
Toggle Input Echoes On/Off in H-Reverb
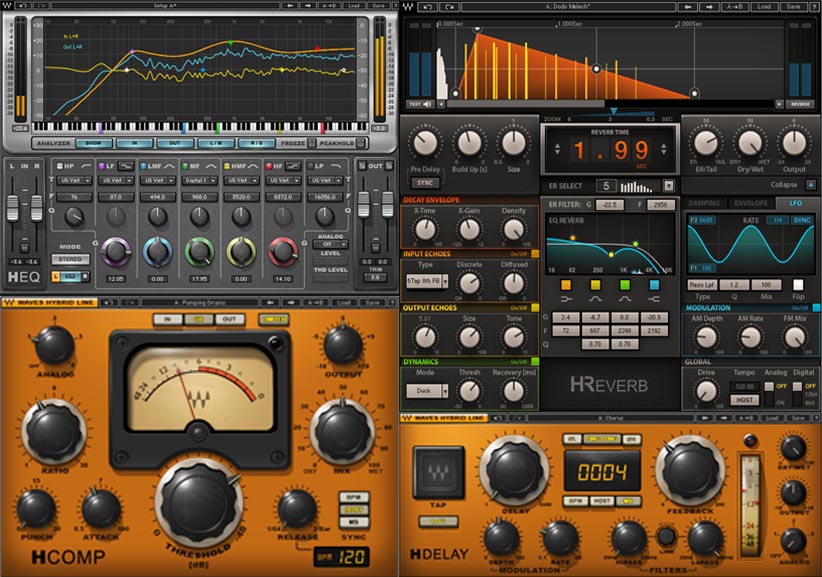(x=535, y=254)
